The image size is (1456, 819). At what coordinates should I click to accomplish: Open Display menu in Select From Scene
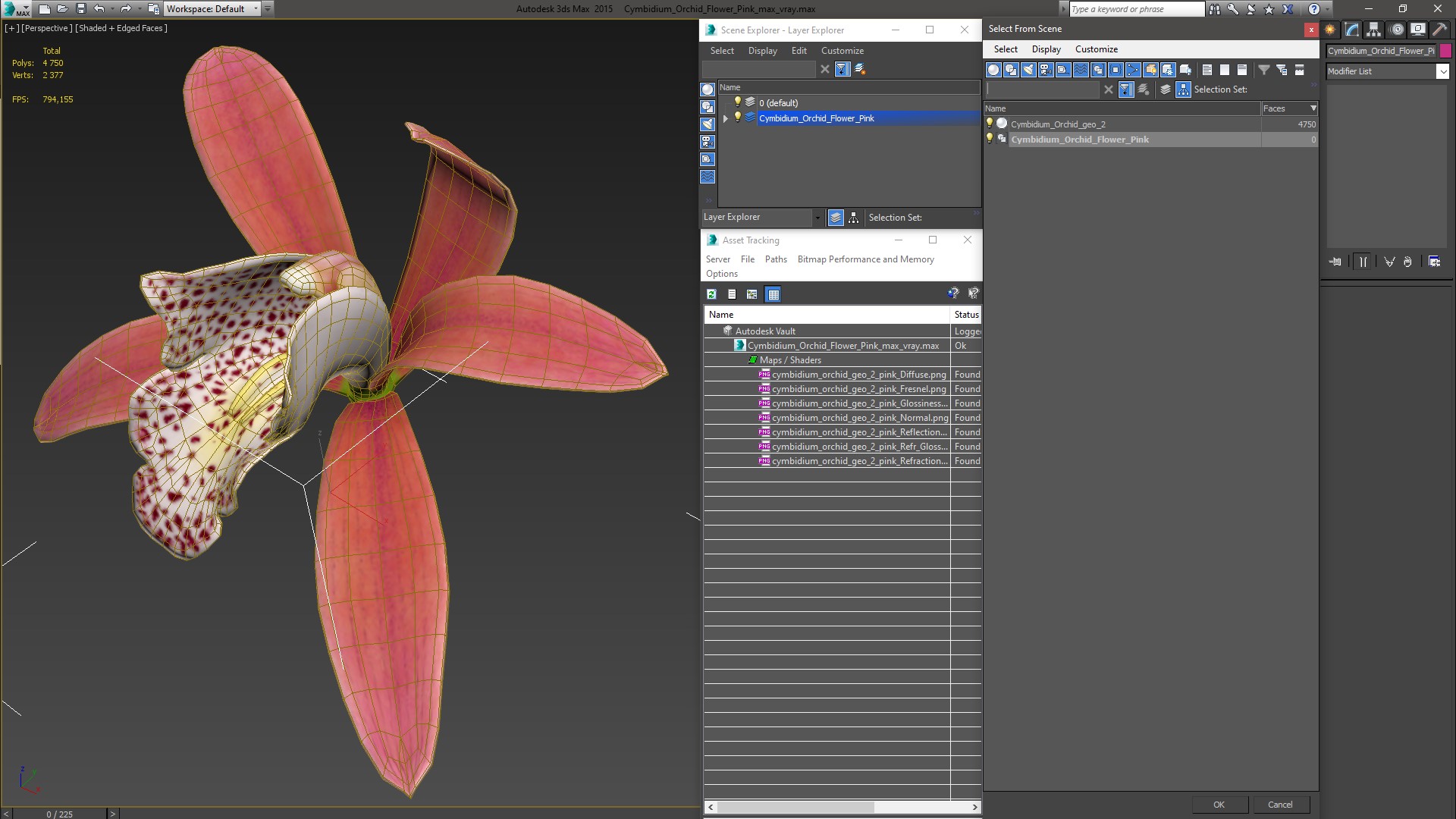pos(1046,49)
